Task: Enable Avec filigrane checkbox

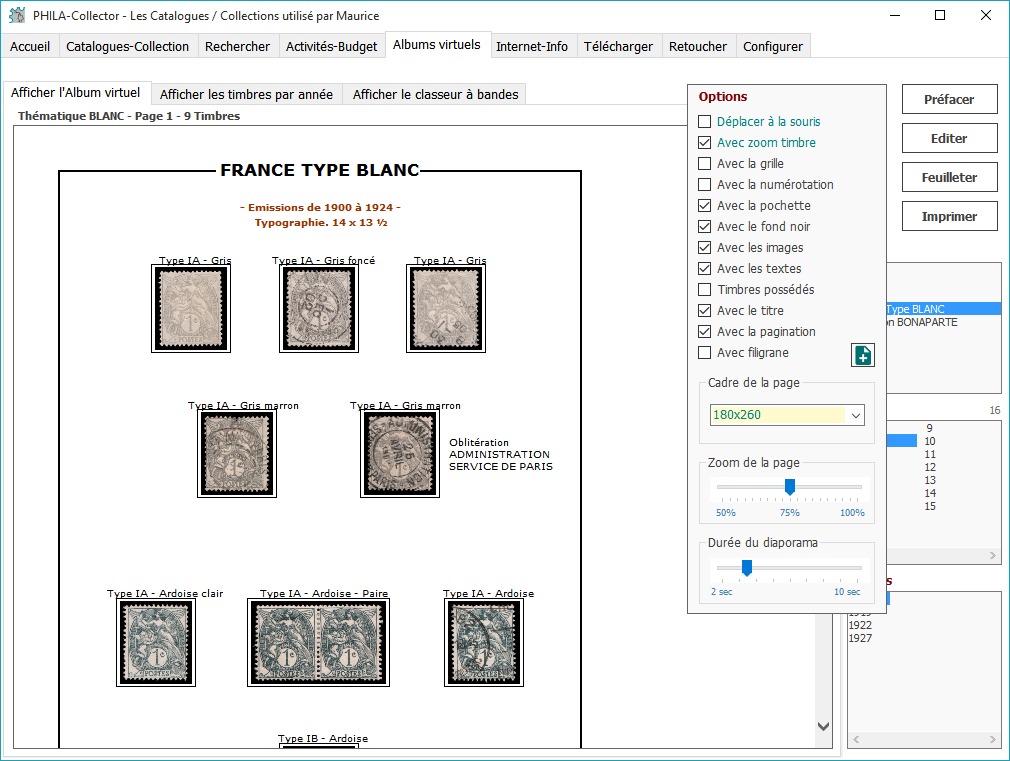Action: pyautogui.click(x=705, y=352)
